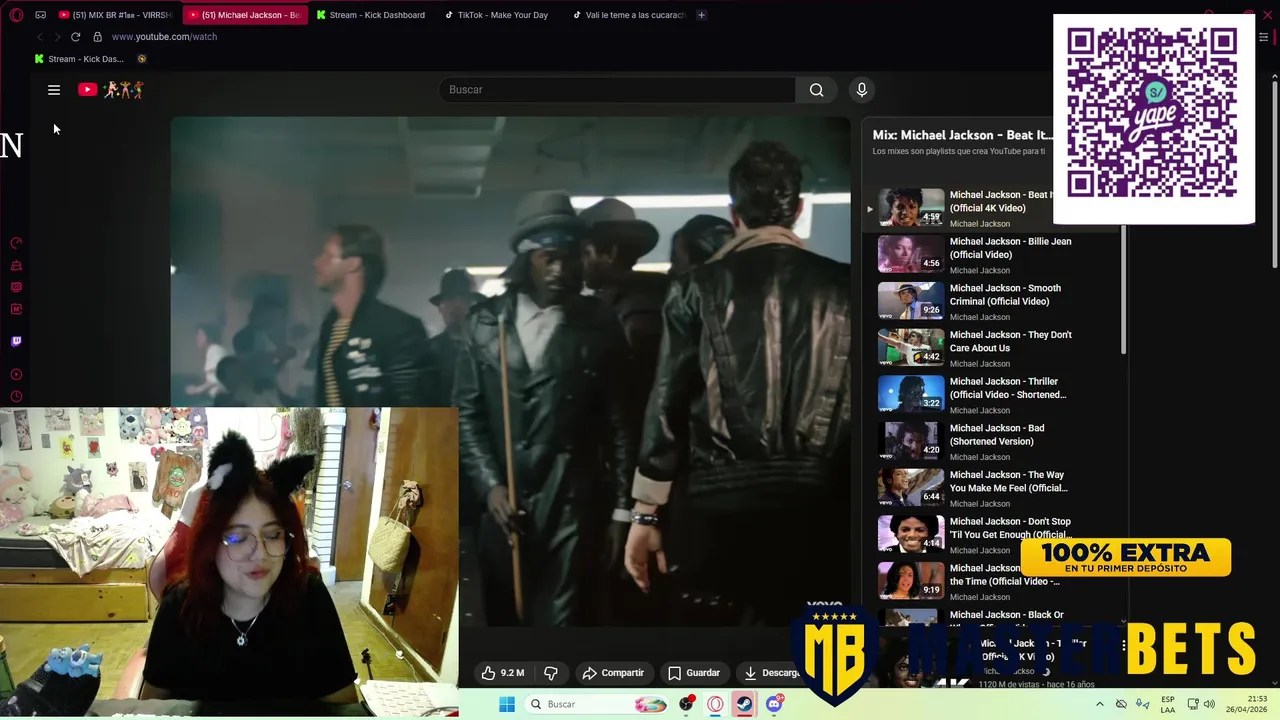1280x720 pixels.
Task: Open History clock in sidebar
Action: (16, 397)
